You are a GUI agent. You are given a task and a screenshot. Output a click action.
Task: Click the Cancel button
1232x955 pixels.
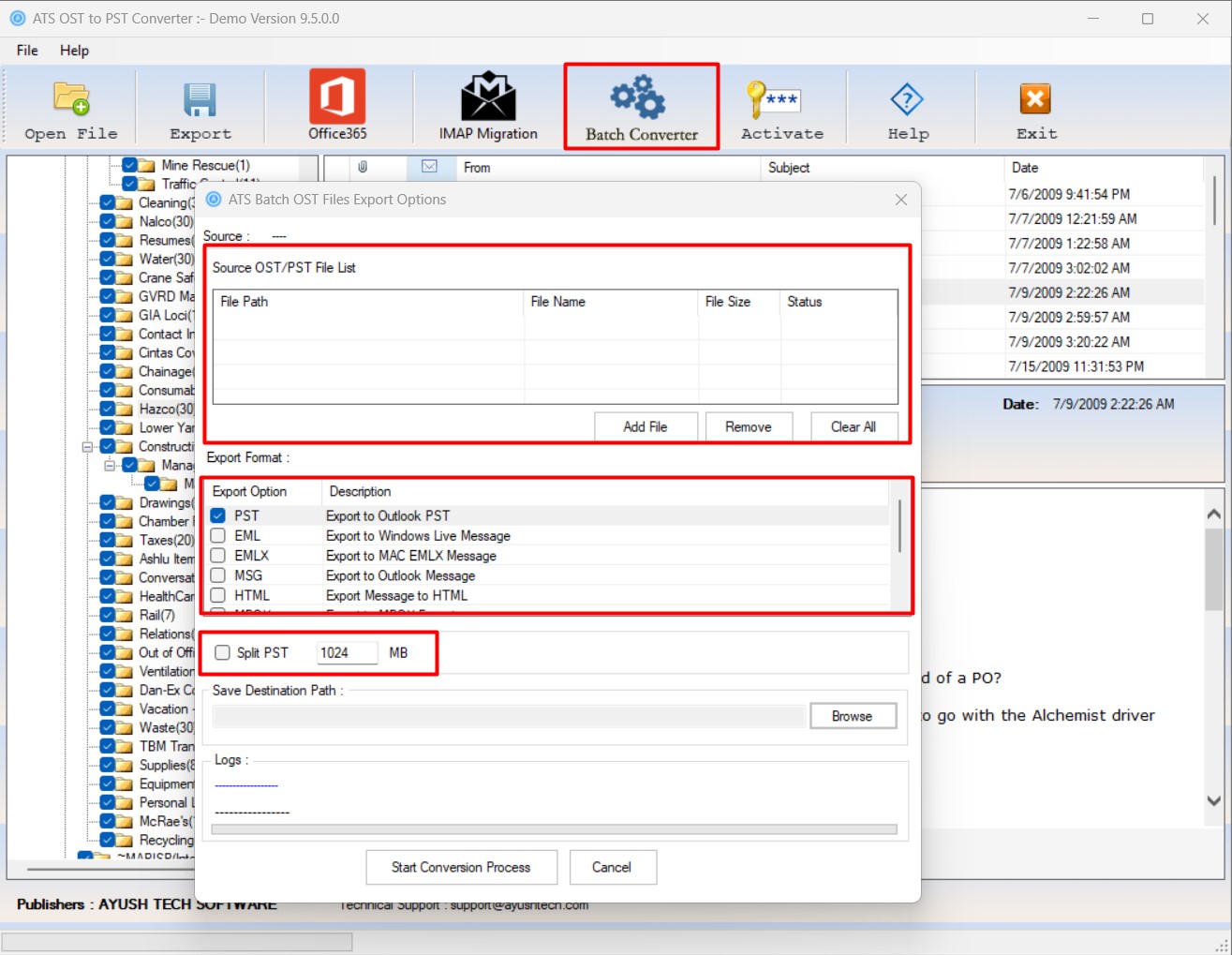pos(612,867)
